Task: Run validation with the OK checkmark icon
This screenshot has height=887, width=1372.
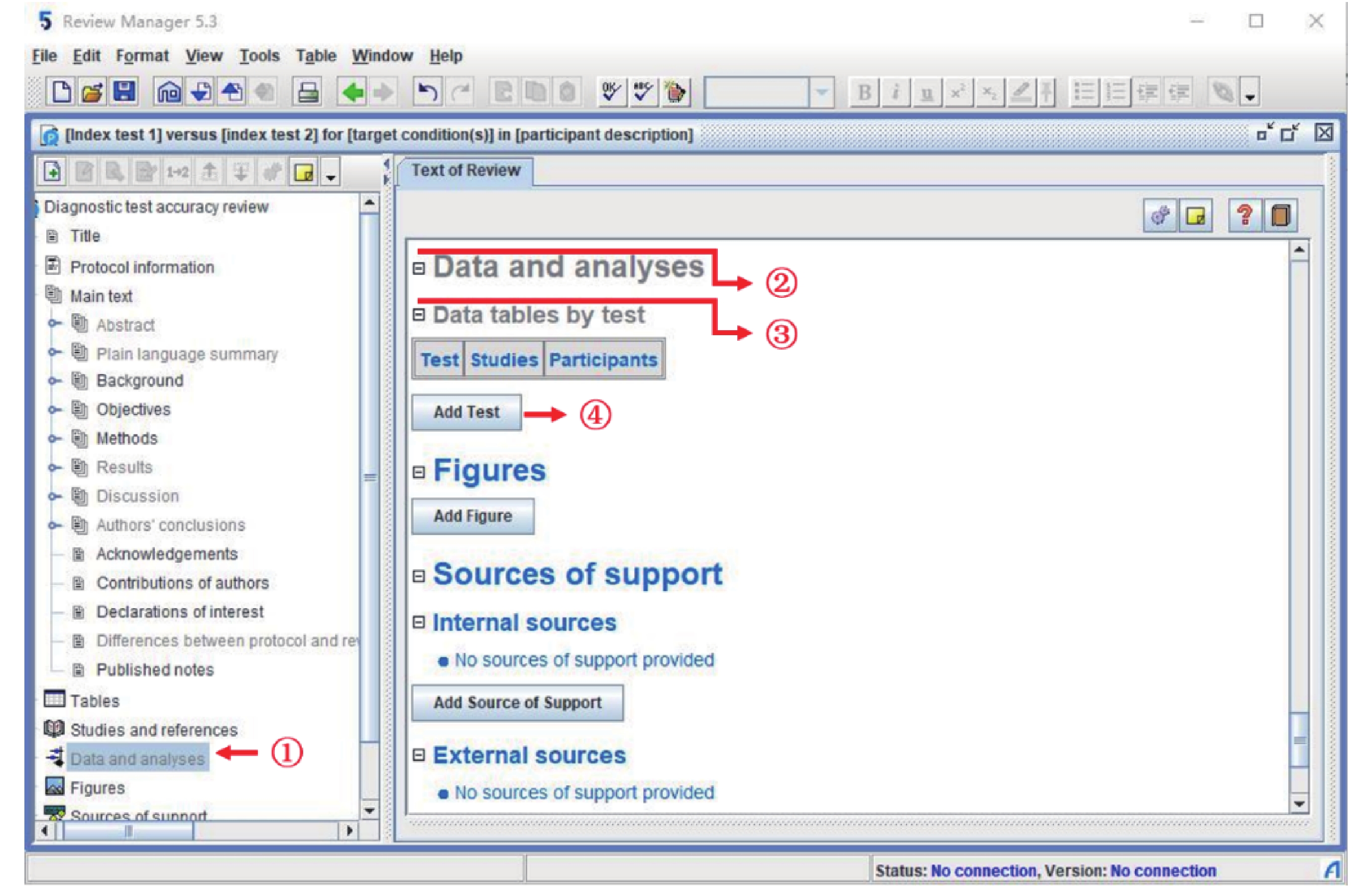Action: 611,92
